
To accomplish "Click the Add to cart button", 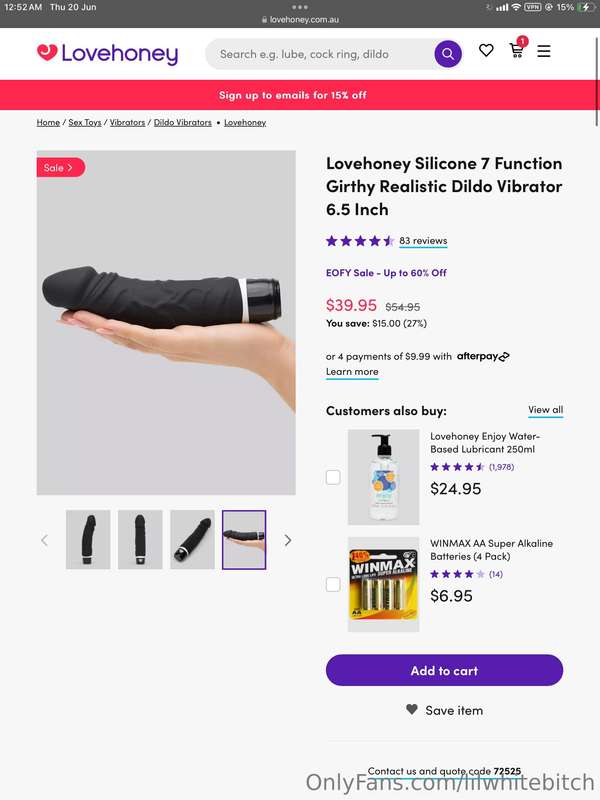I will [x=444, y=670].
